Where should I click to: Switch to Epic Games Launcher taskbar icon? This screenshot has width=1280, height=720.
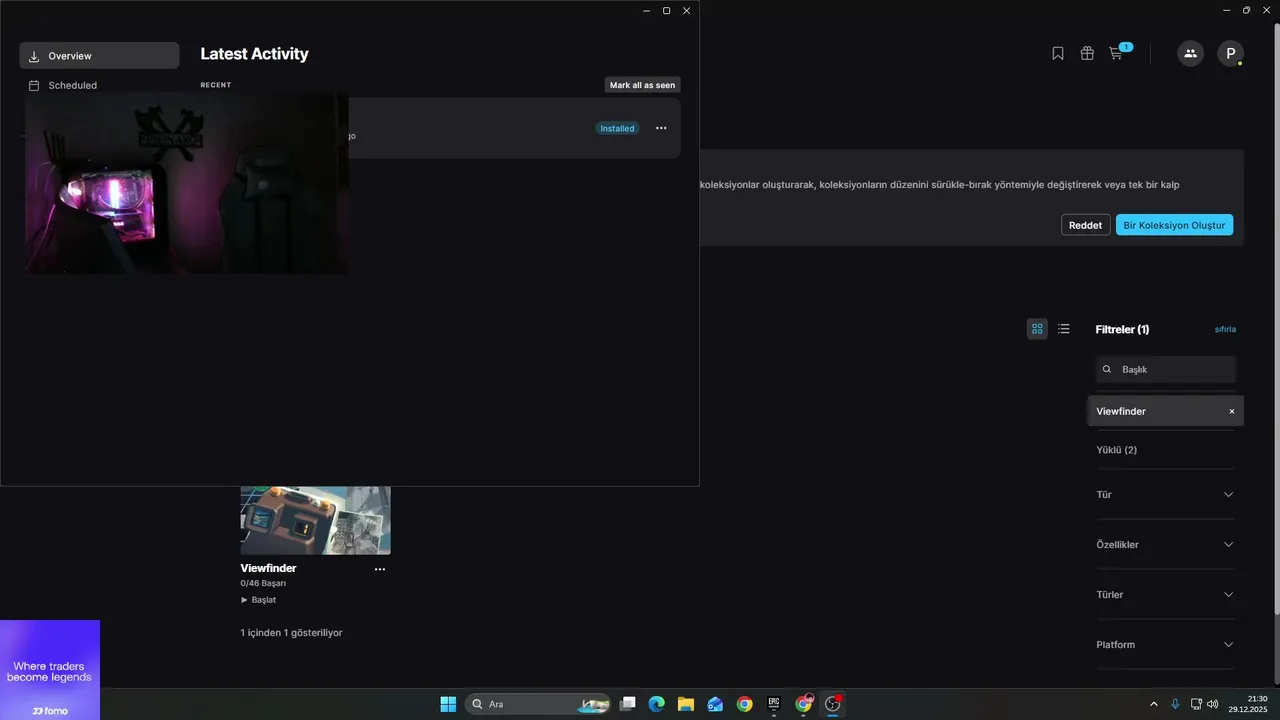point(774,704)
